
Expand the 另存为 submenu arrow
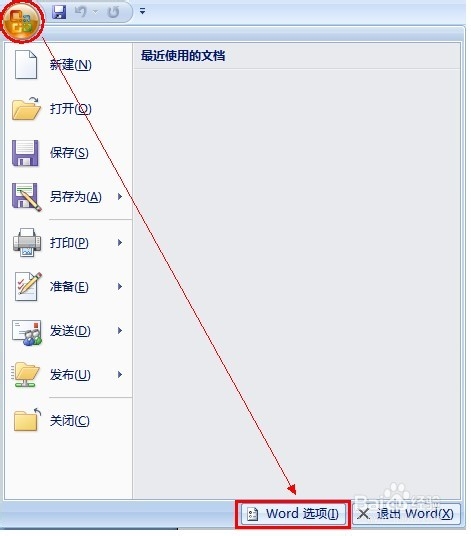tap(120, 197)
